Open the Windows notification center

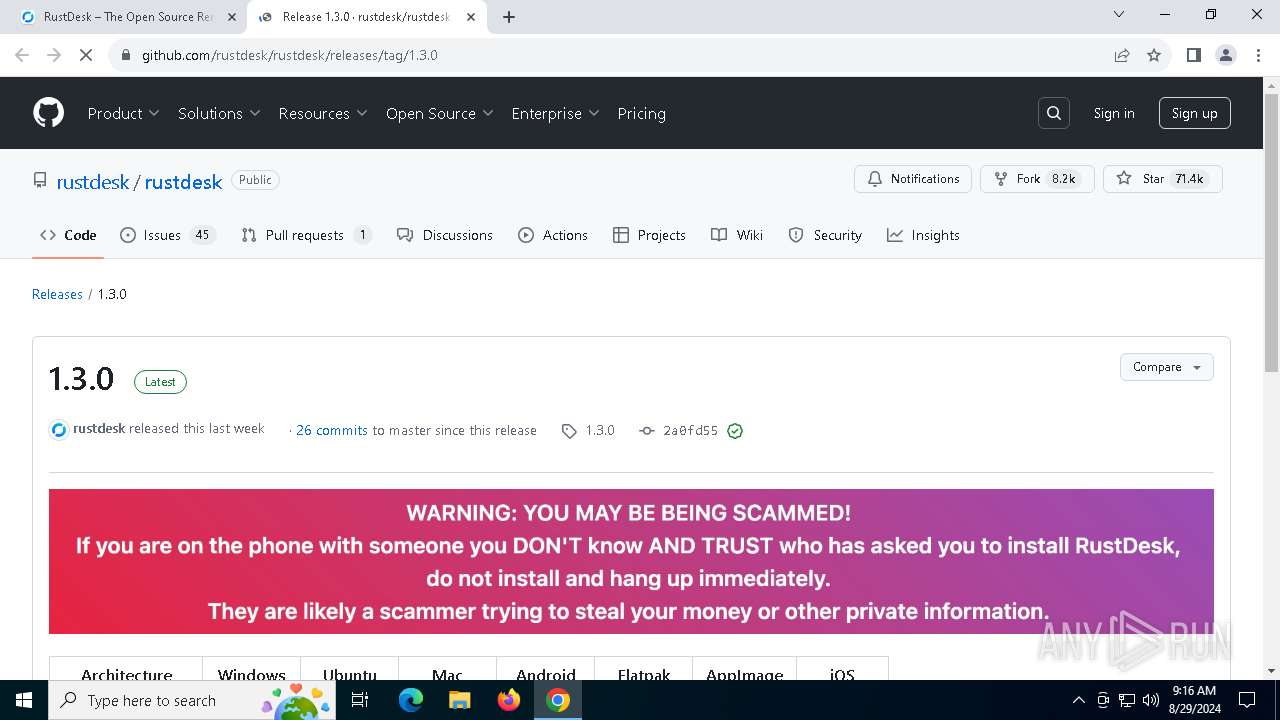pos(1247,700)
